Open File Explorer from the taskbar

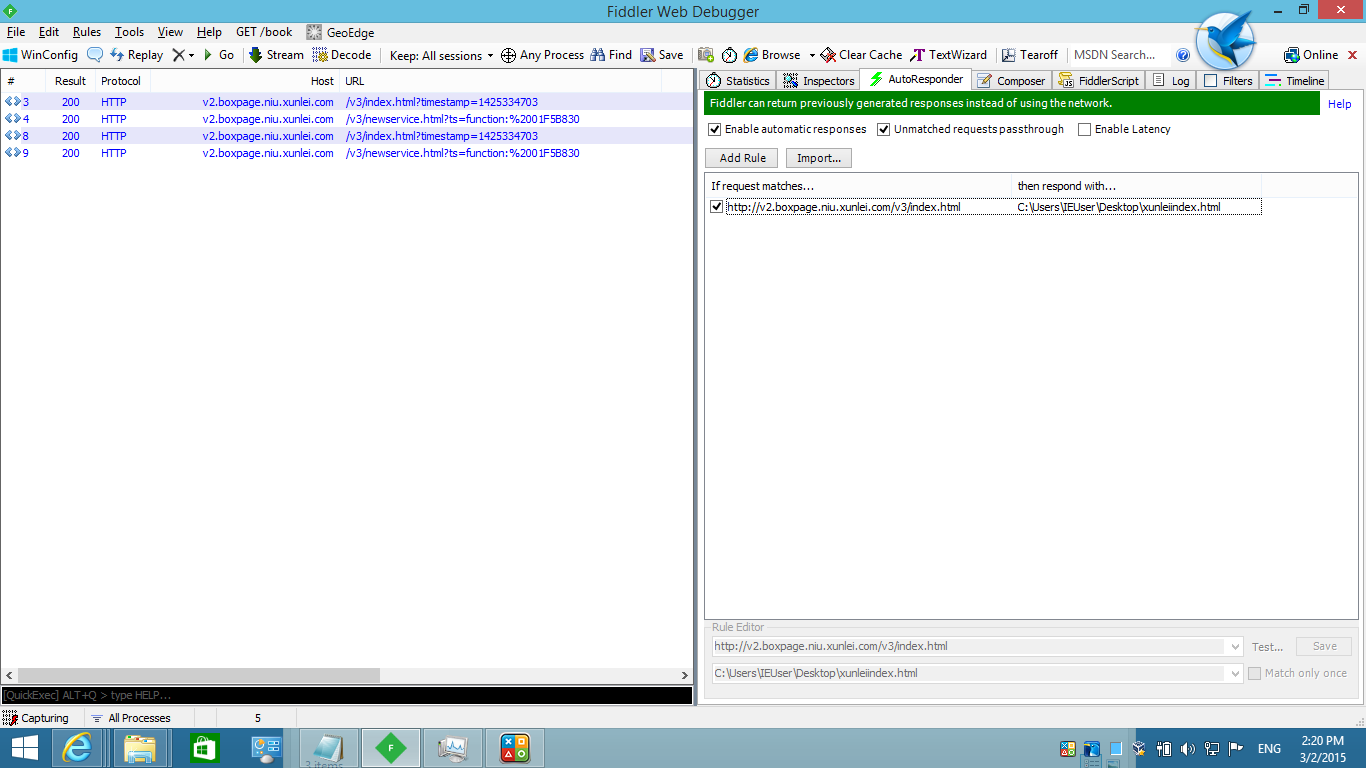[140, 748]
